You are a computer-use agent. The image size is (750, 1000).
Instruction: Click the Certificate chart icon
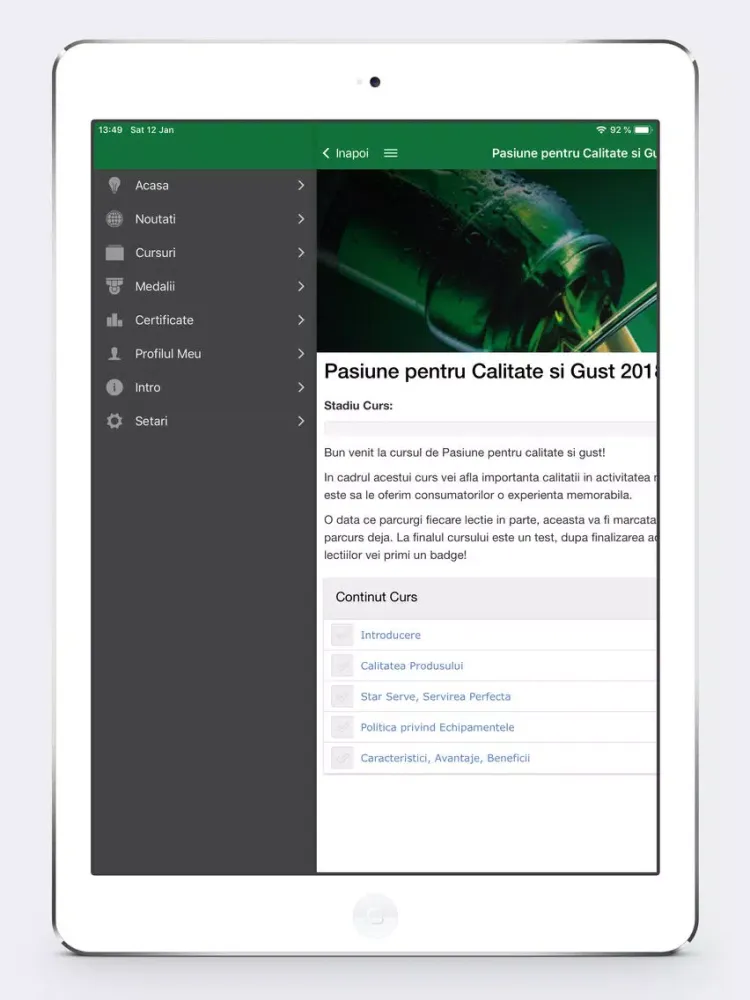click(114, 320)
